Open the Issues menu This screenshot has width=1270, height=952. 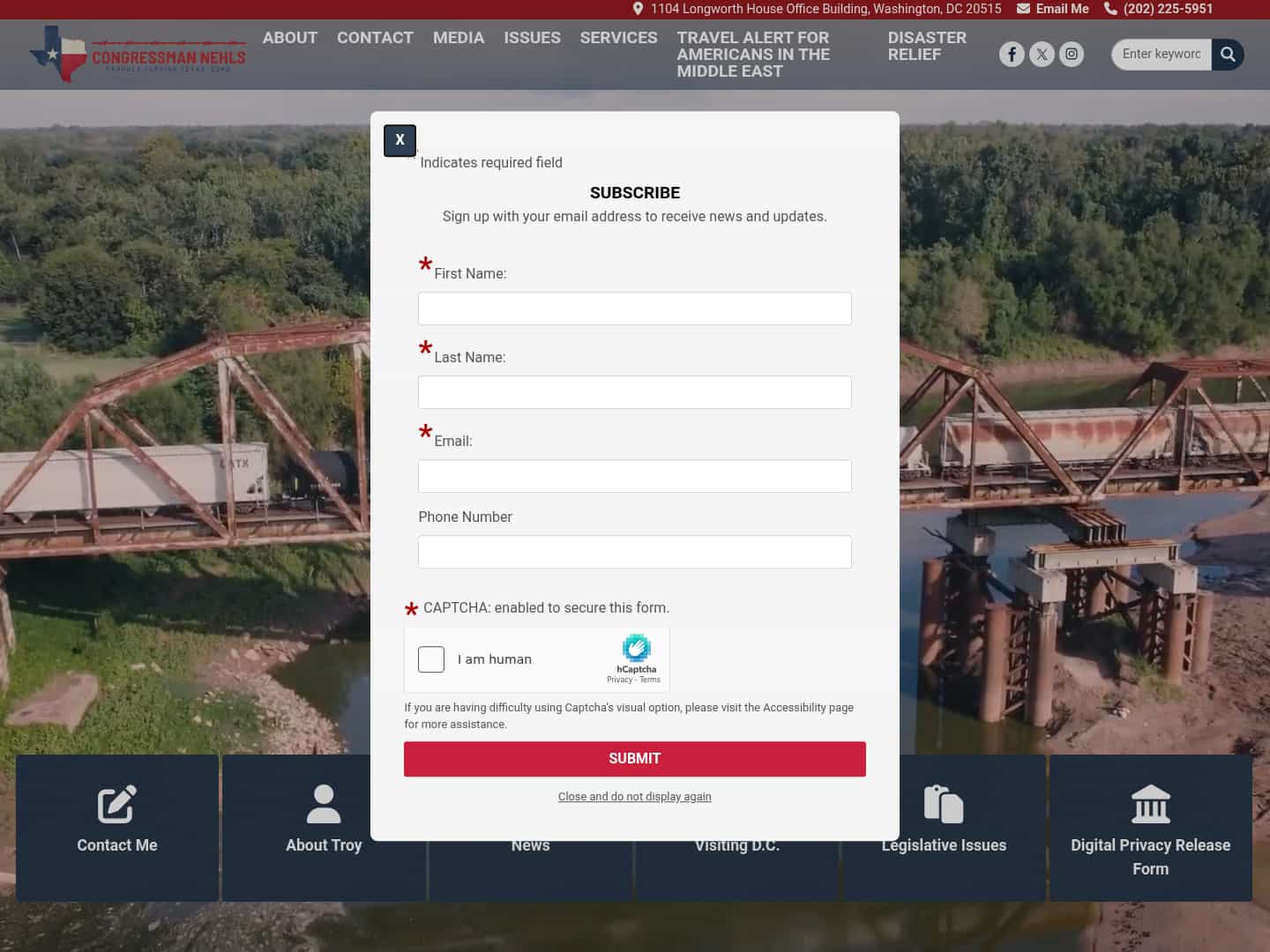tap(532, 38)
